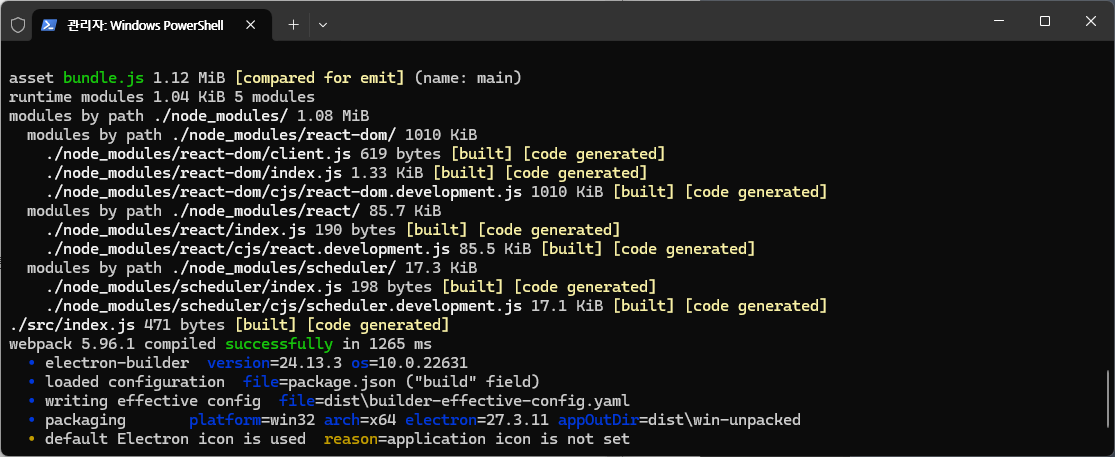Screen dimensions: 1115x457
Task: Maximize the terminal window
Action: (x=1045, y=21)
